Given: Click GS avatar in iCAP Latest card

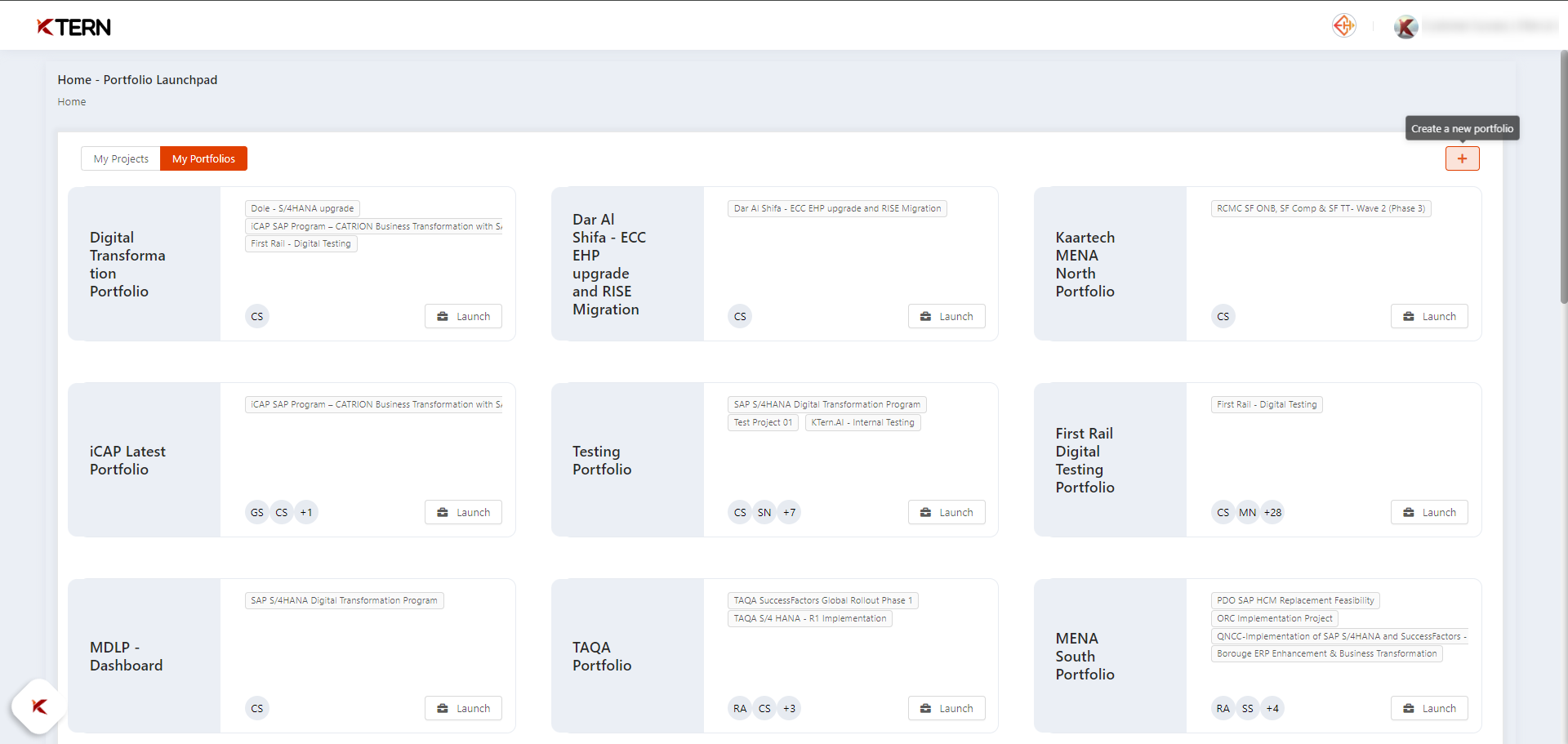Looking at the screenshot, I should click(x=257, y=512).
